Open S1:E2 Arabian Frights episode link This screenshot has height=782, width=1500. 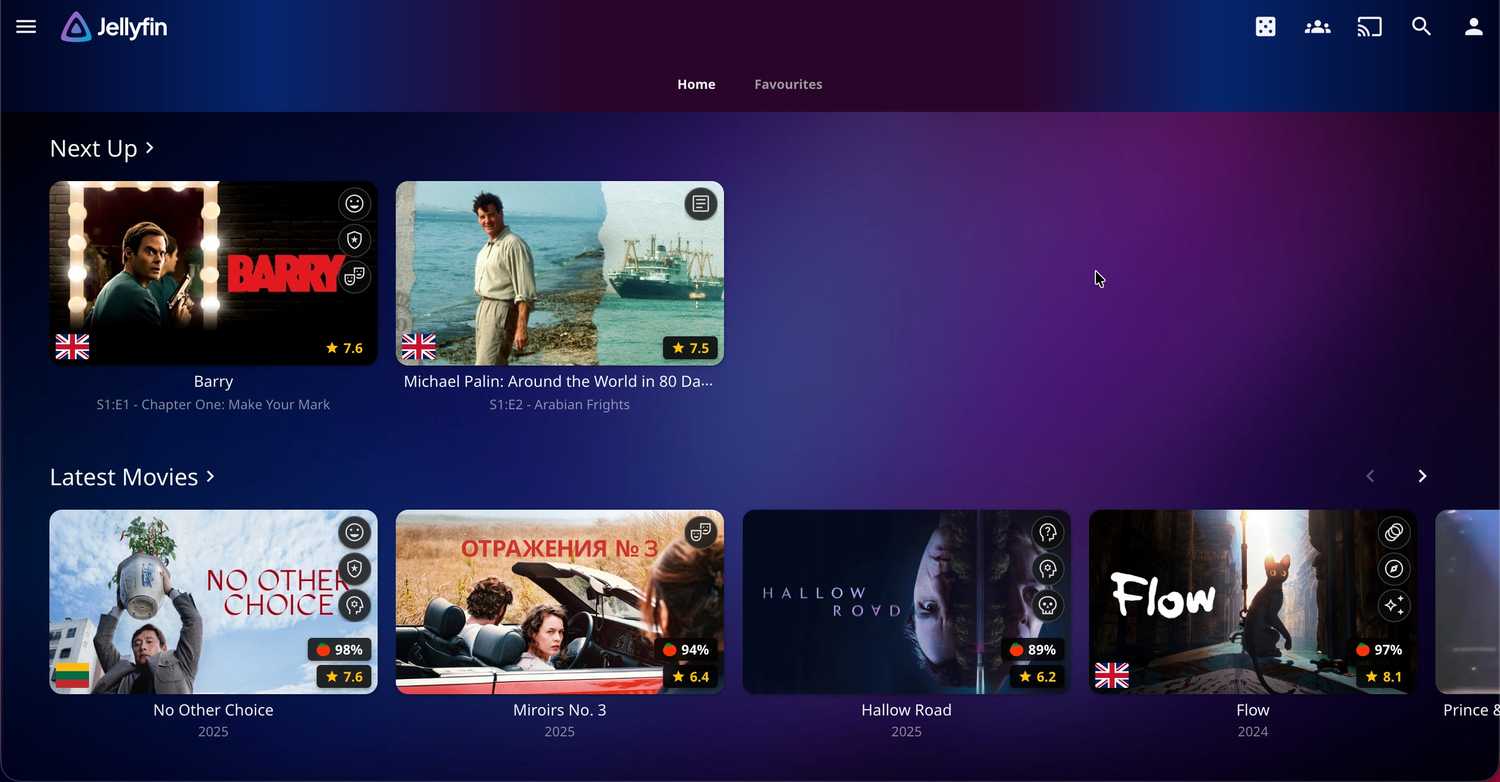pos(559,404)
